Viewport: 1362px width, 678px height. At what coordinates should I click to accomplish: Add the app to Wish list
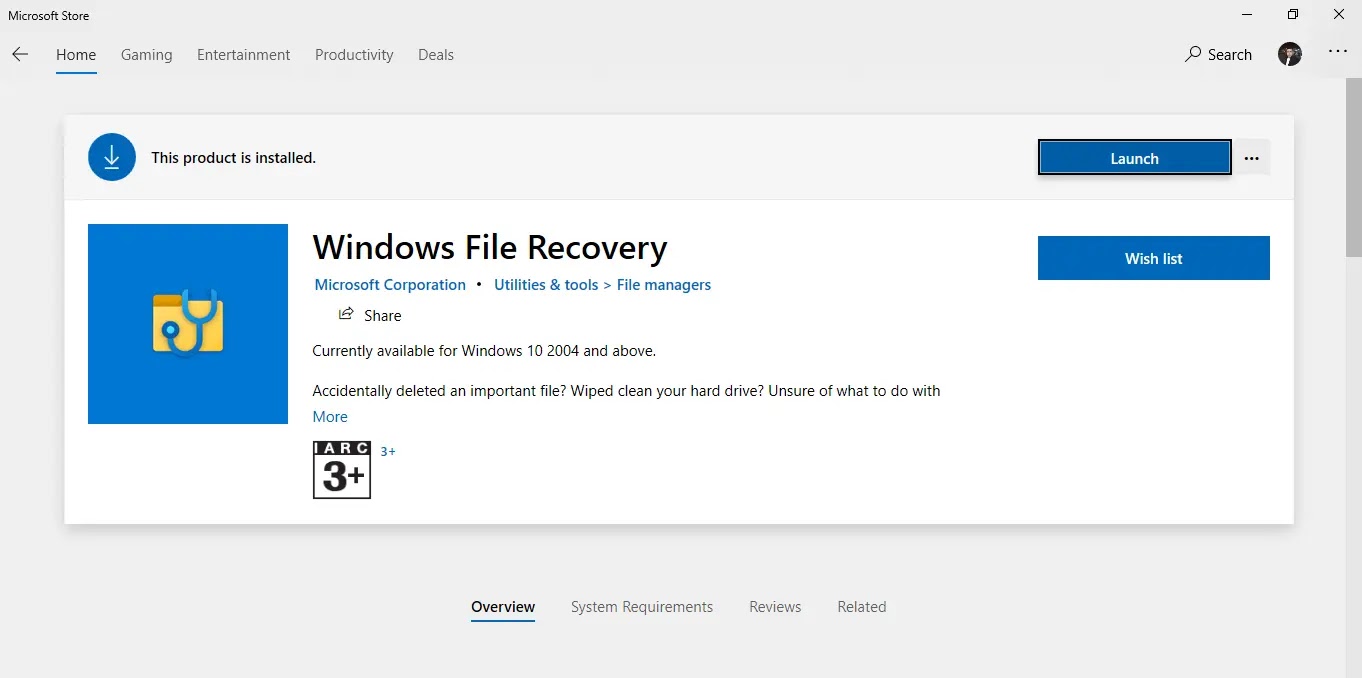point(1154,258)
